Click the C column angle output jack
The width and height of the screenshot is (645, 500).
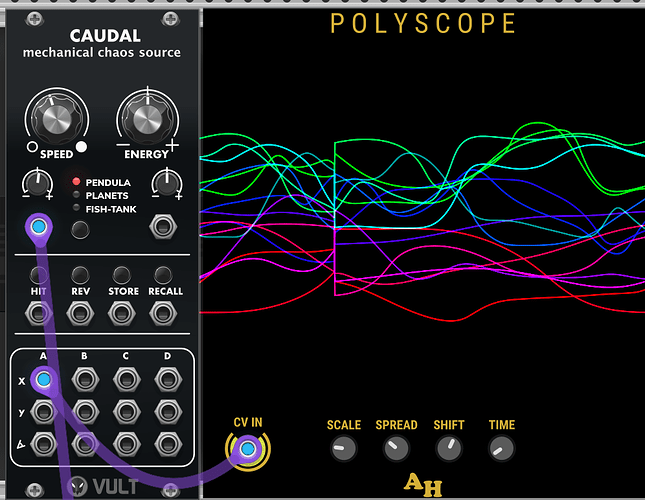coord(127,444)
